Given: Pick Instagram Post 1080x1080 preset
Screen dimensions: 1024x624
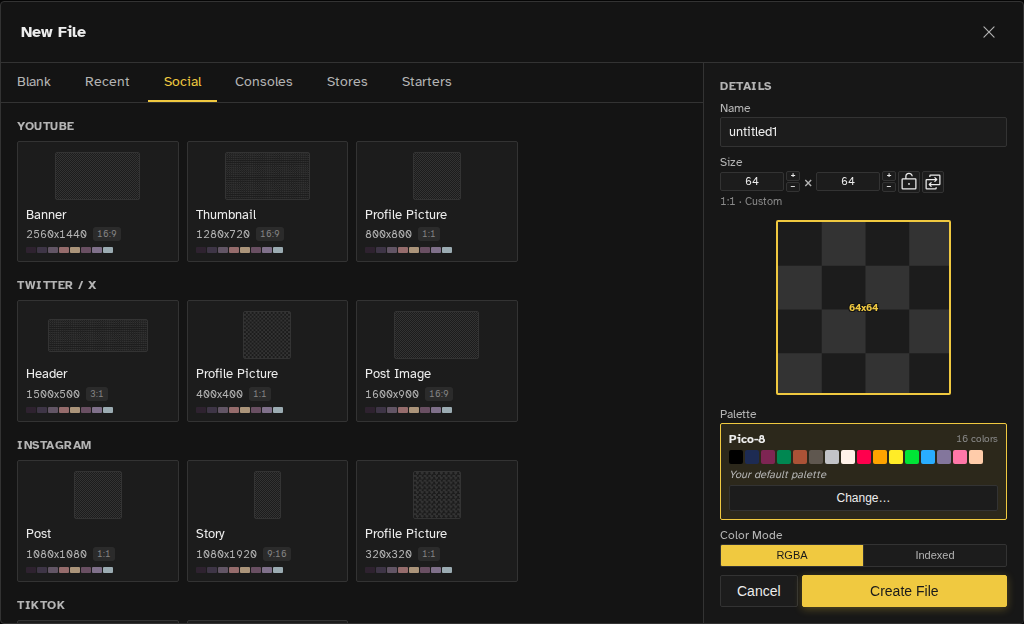Looking at the screenshot, I should [x=98, y=521].
